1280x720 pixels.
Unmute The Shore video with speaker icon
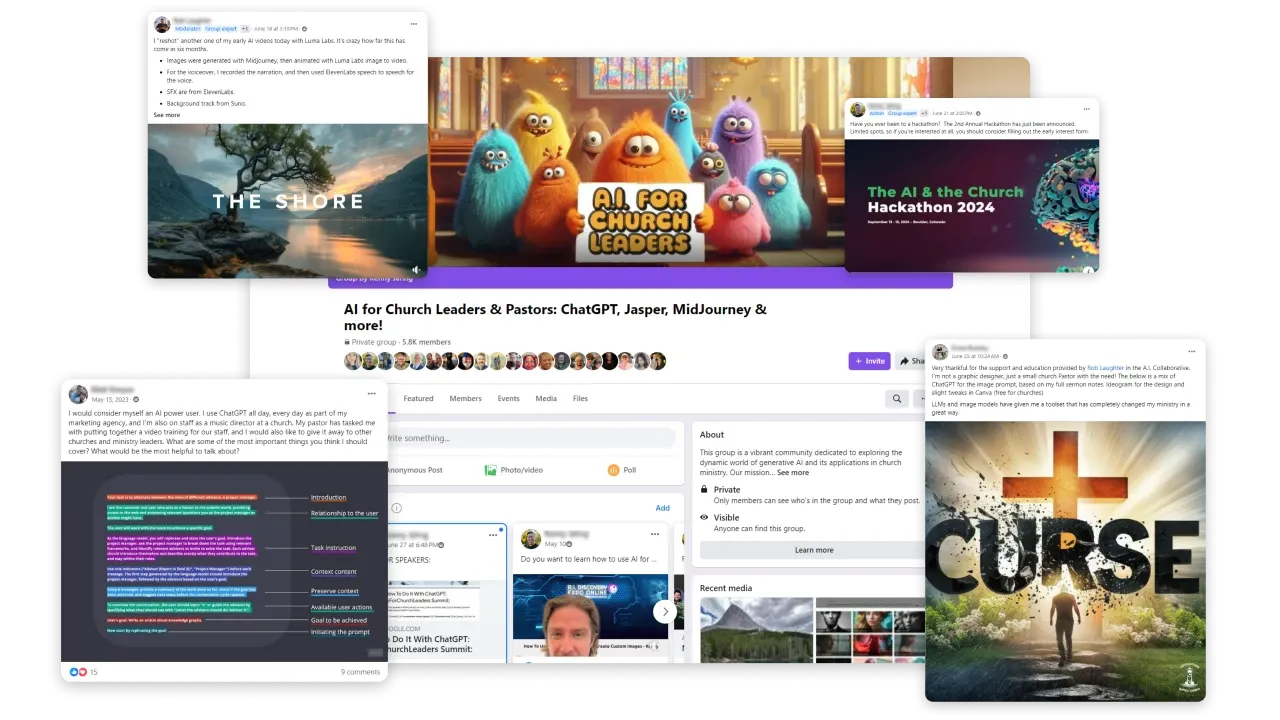pyautogui.click(x=416, y=270)
